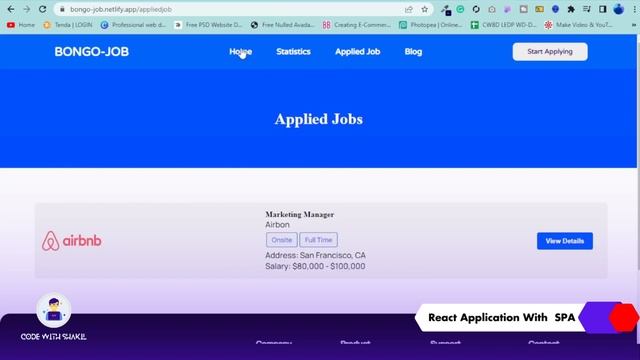The width and height of the screenshot is (640, 360).
Task: Go to the Home nav item
Action: 240,52
